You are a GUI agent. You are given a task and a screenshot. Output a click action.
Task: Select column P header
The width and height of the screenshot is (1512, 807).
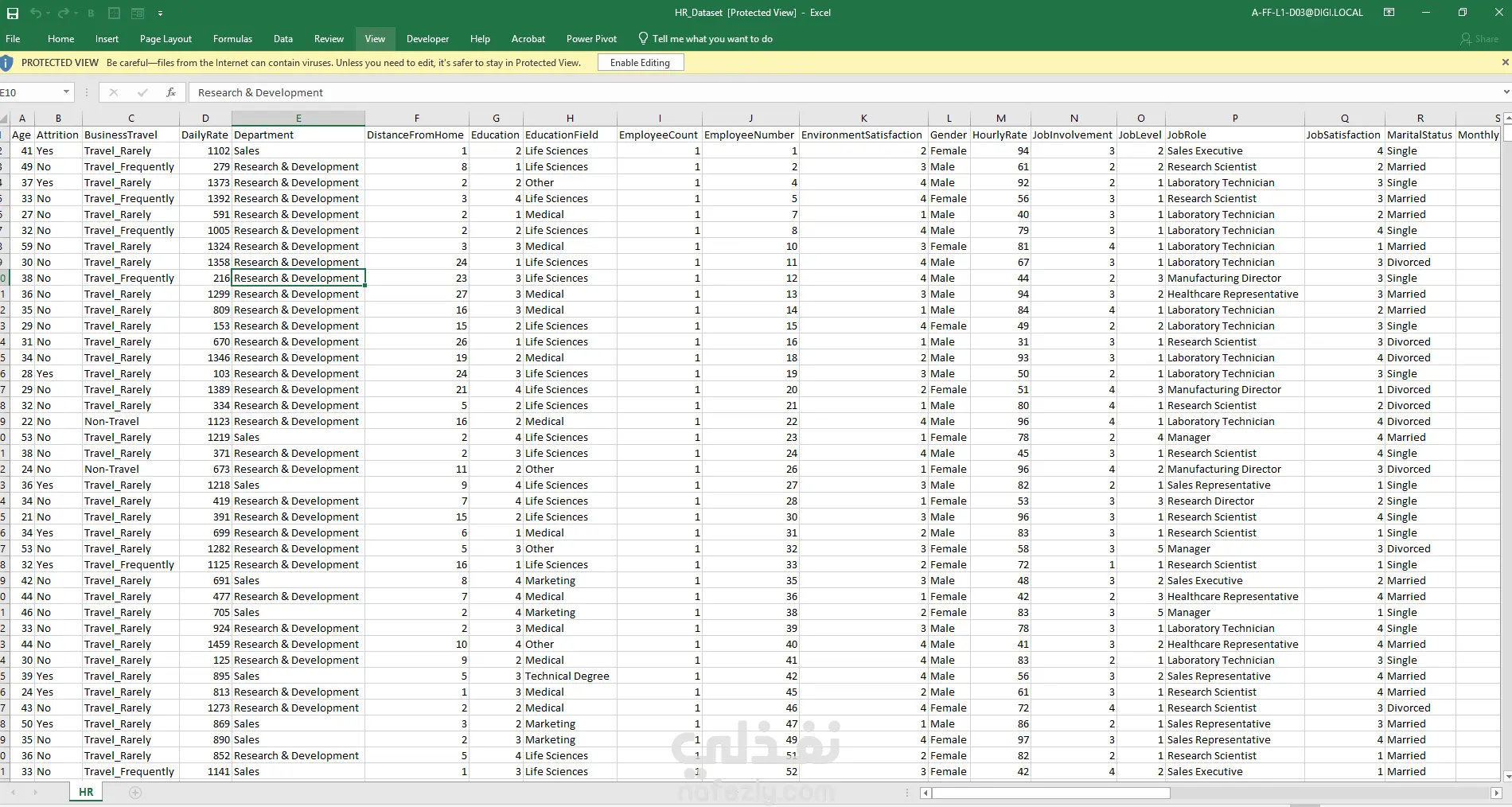pos(1234,119)
